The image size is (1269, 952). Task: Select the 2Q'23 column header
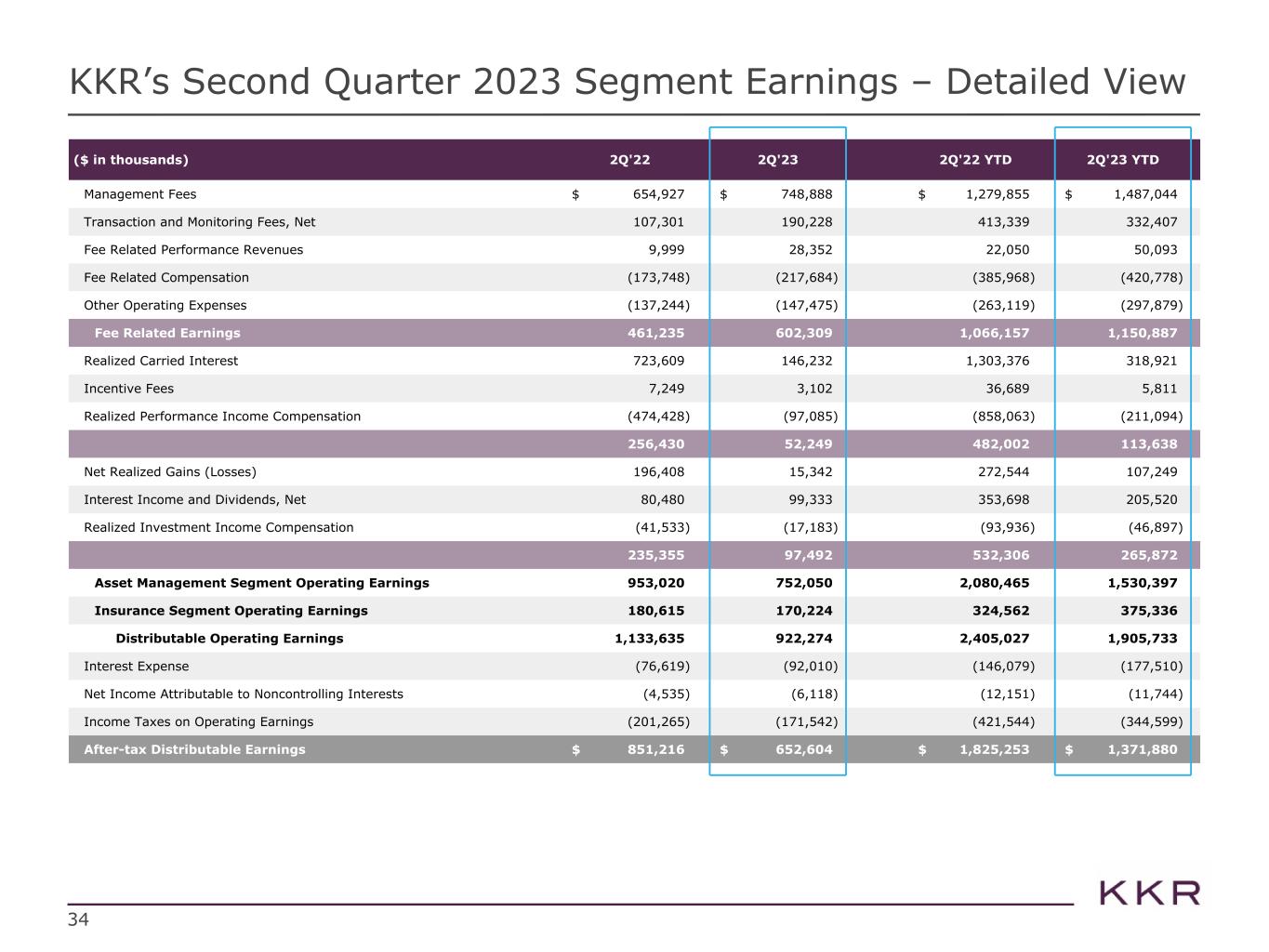pyautogui.click(x=778, y=159)
